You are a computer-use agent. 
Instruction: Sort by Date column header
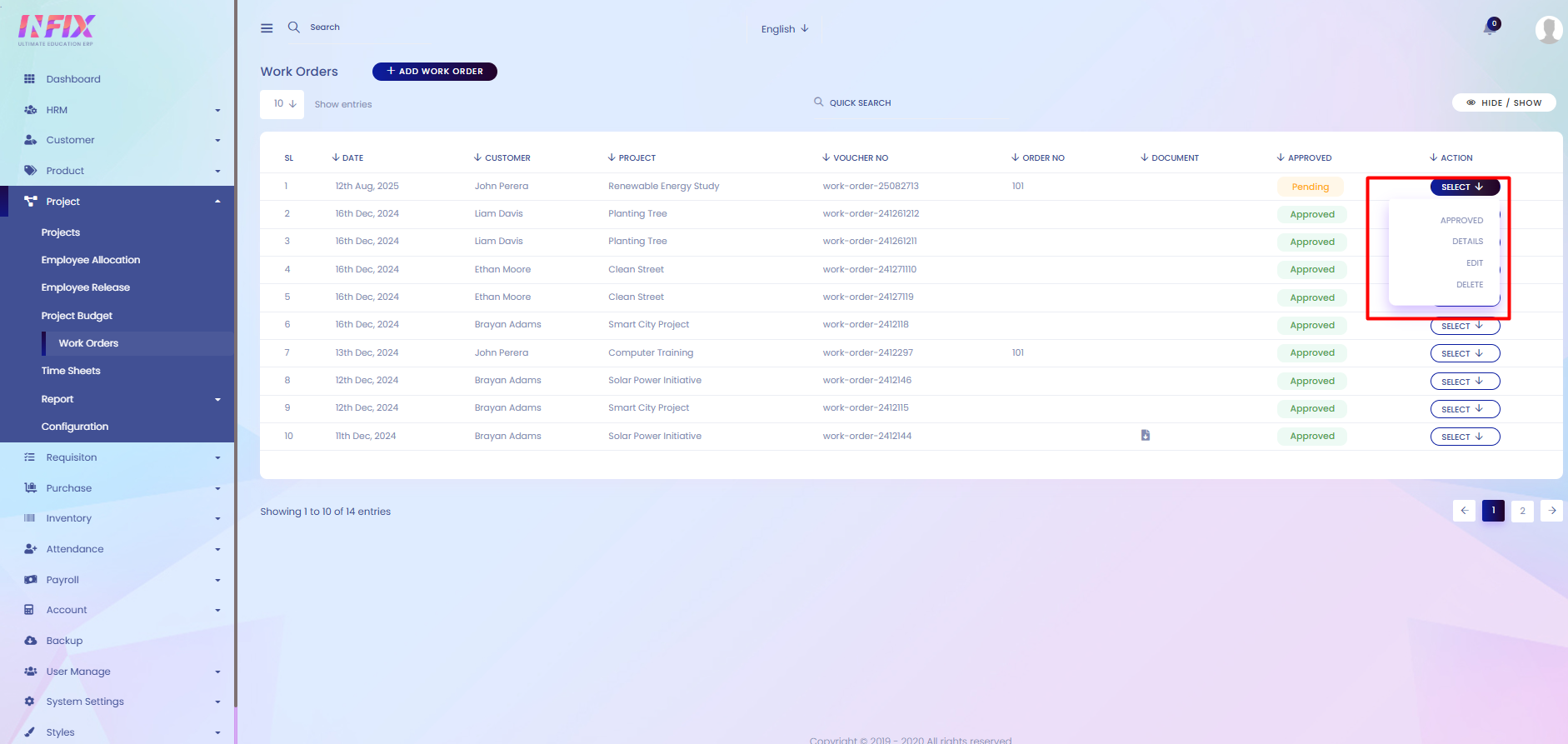pos(347,157)
